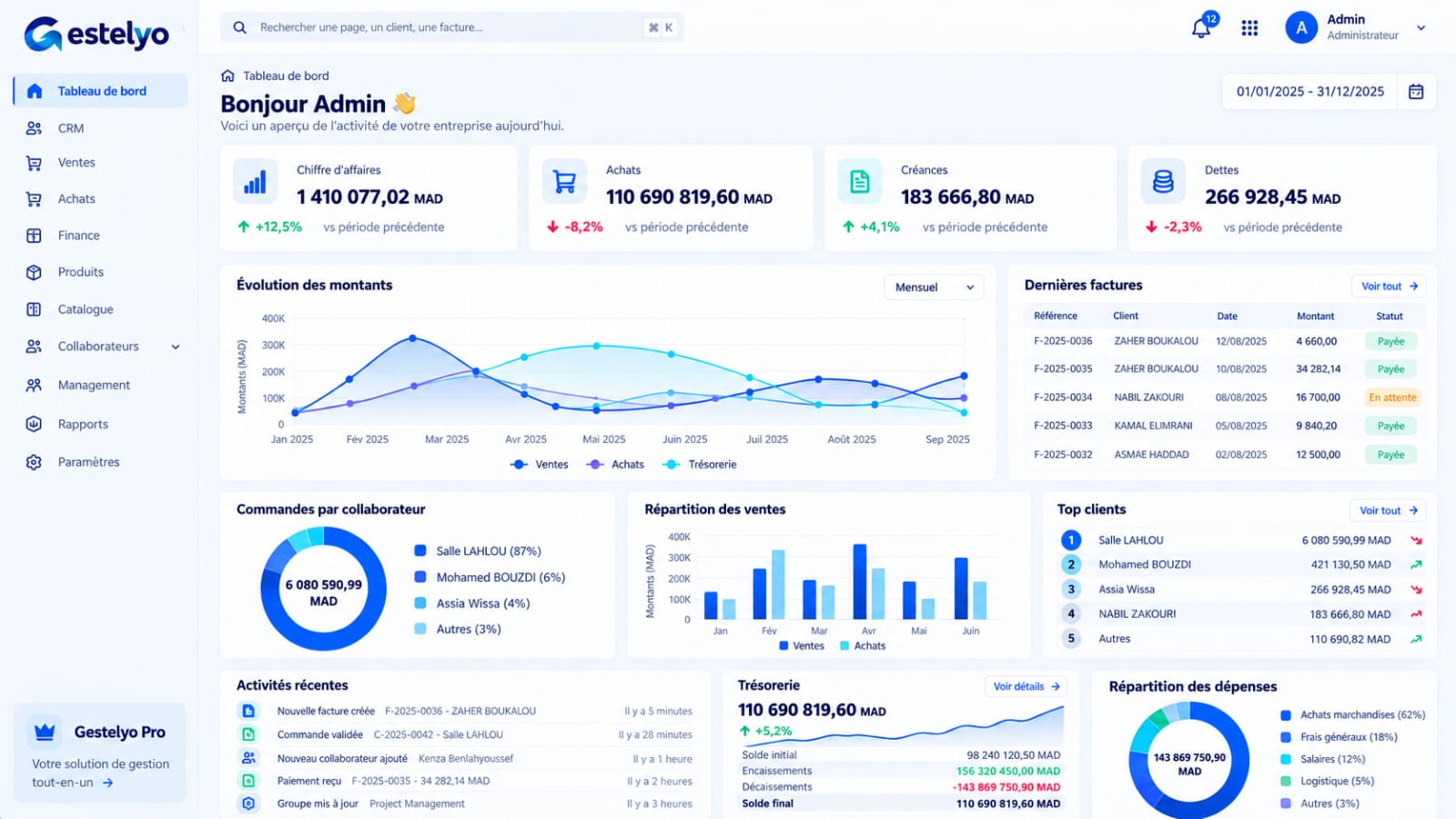Click the Chiffre d'affaires bar chart icon
The width and height of the screenshot is (1456, 819).
tap(255, 182)
